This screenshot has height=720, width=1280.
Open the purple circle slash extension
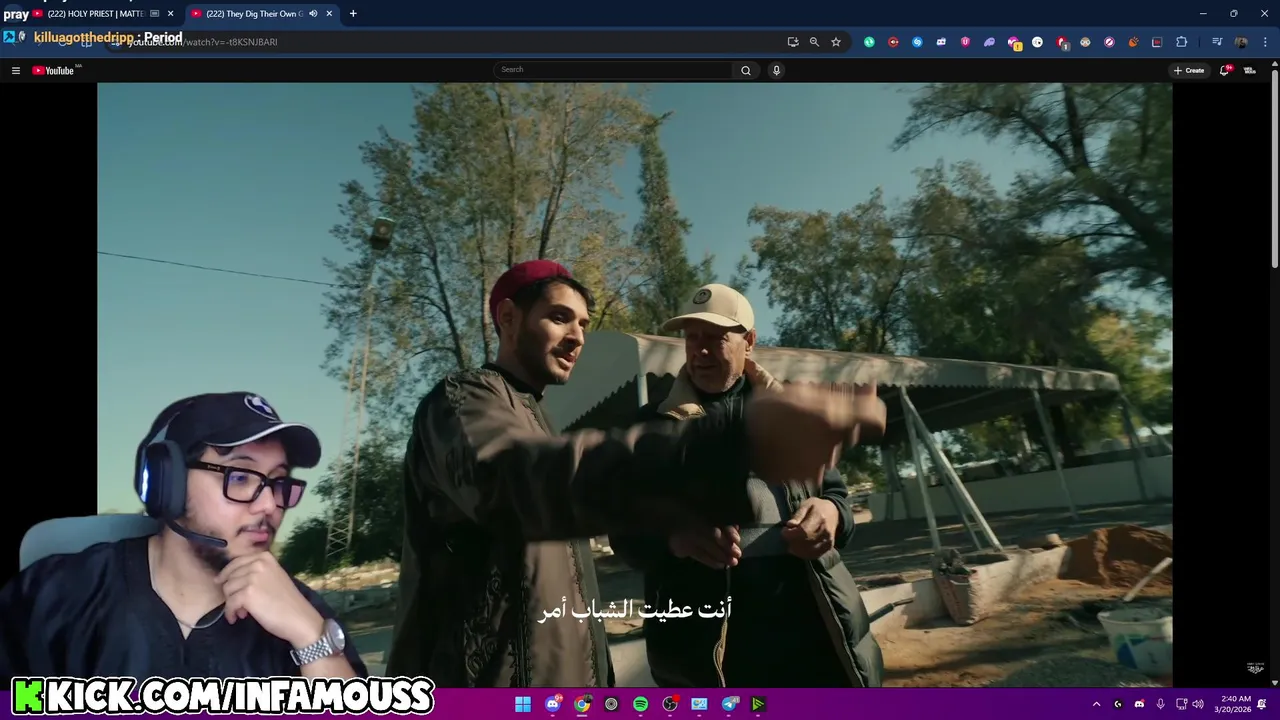coord(1109,42)
